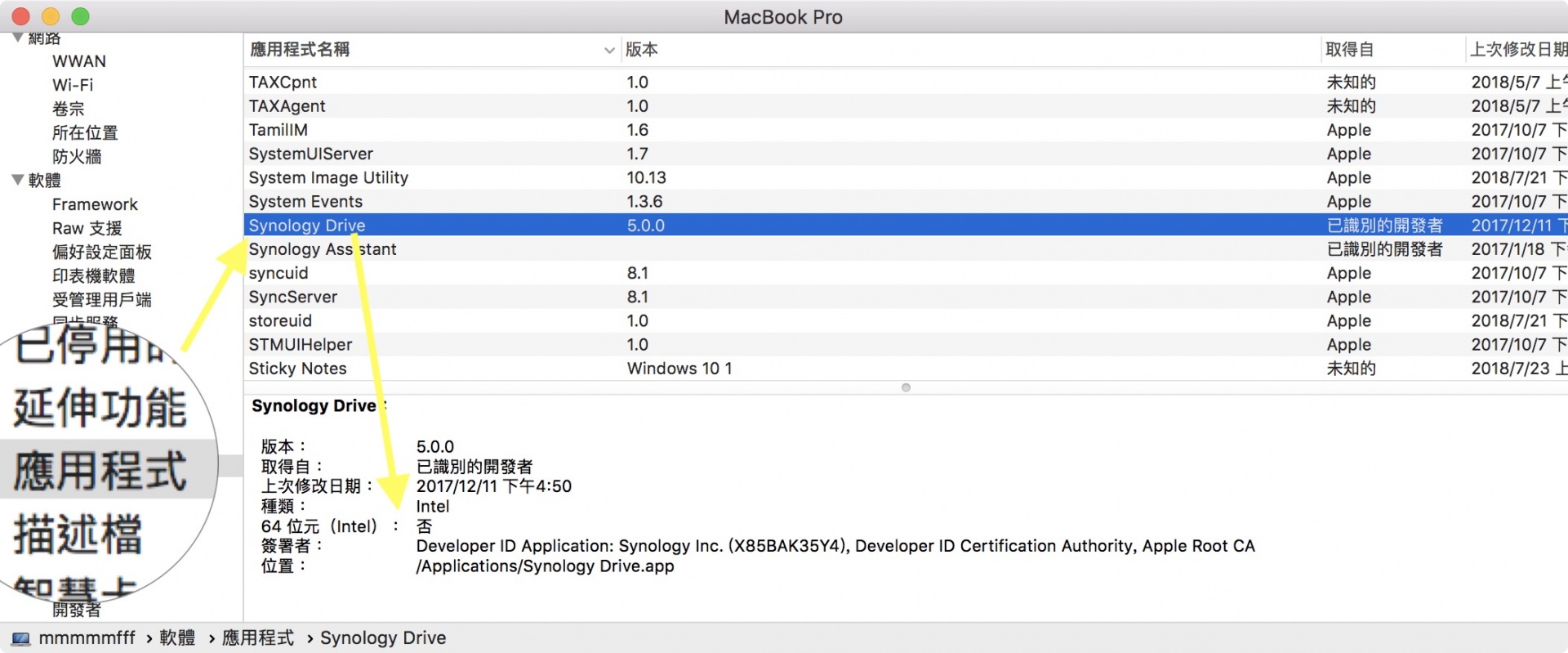Select the Synology Assistant row
This screenshot has width=1568, height=653.
click(906, 248)
